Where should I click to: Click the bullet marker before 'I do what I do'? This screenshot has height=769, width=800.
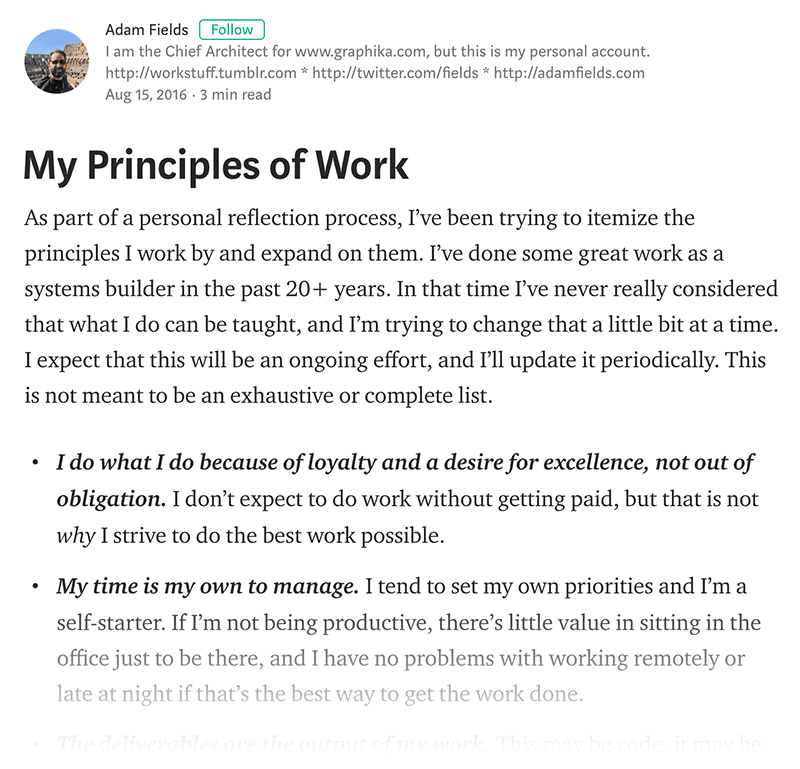coord(35,463)
